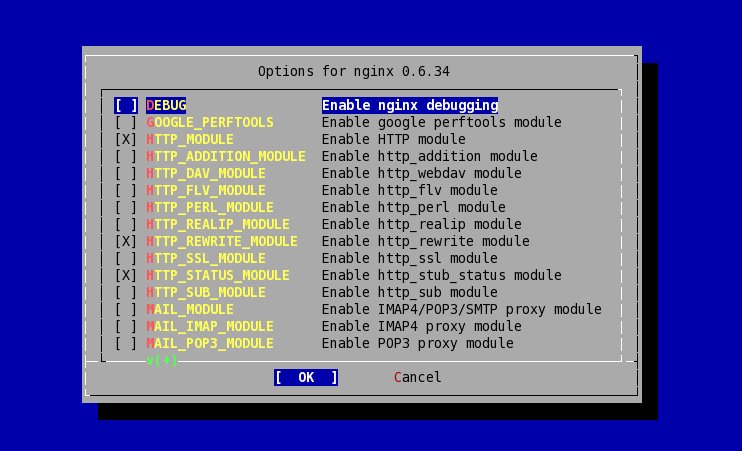
Task: Click the 'Options for nginx 0.6.34' title
Action: (353, 71)
